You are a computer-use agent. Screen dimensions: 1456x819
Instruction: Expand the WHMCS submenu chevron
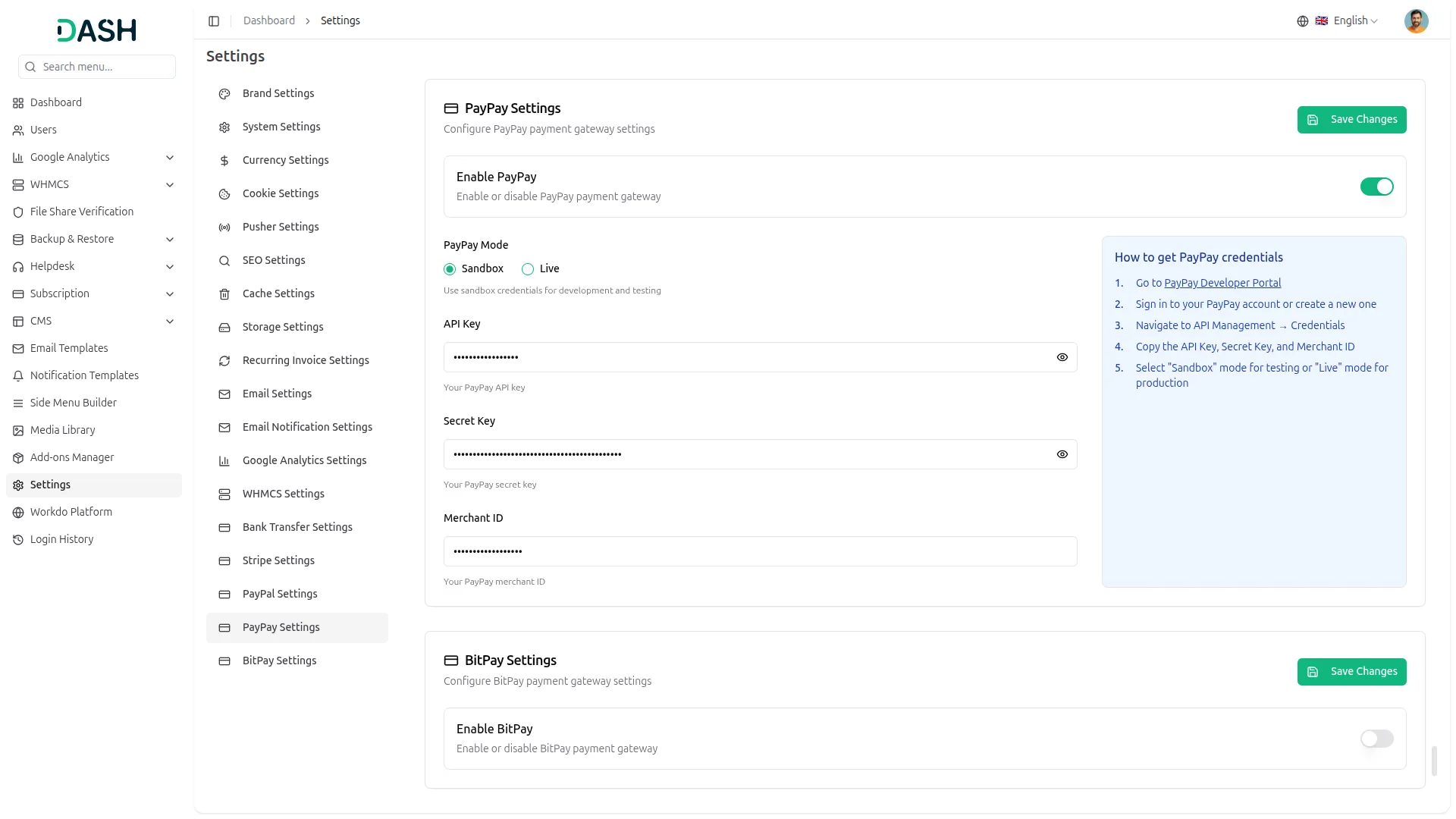[x=170, y=185]
